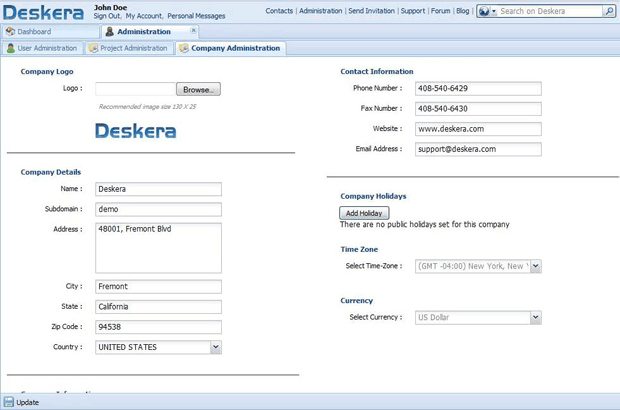Click the no public holidays message
The width and height of the screenshot is (620, 410).
[425, 225]
